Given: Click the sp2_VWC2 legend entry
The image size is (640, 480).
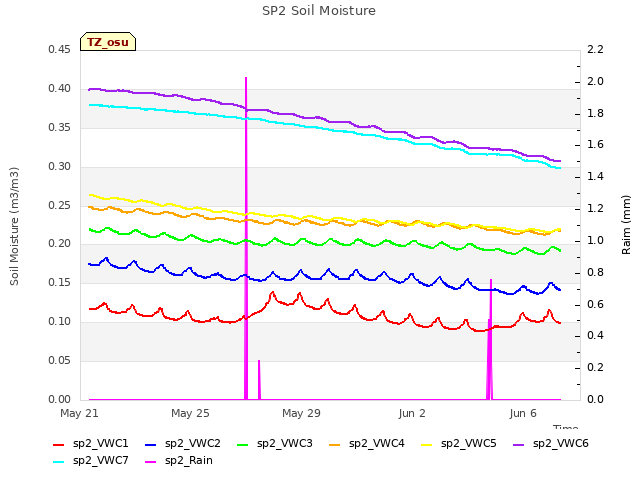Looking at the screenshot, I should coord(183,444).
